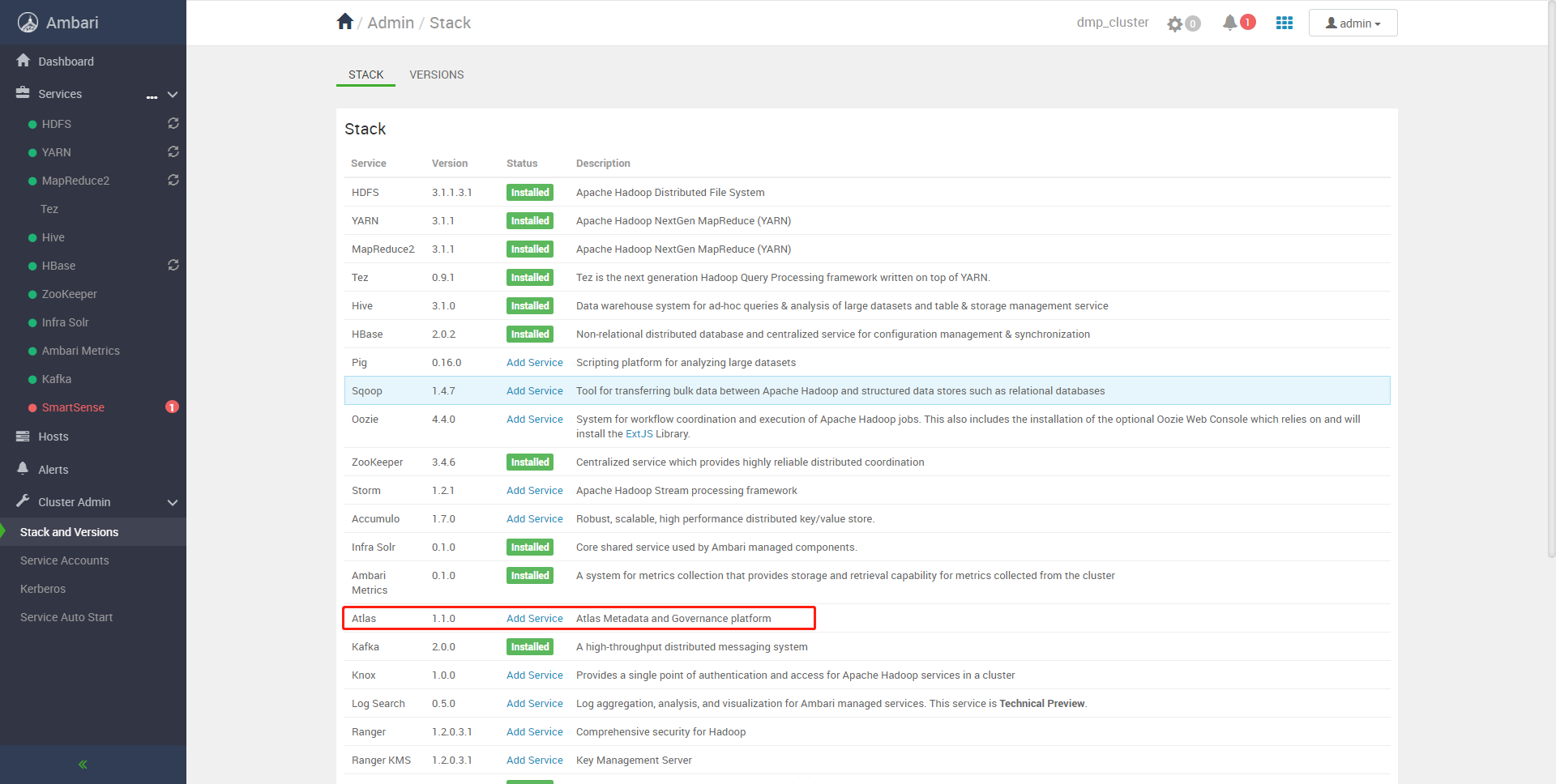Collapse sidebar with double-arrow icon
Screen dimensions: 1556x784
pyautogui.click(x=83, y=765)
